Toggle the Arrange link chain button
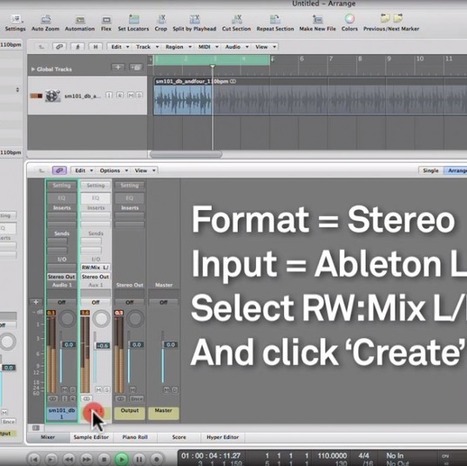This screenshot has width=467, height=466. click(x=59, y=47)
